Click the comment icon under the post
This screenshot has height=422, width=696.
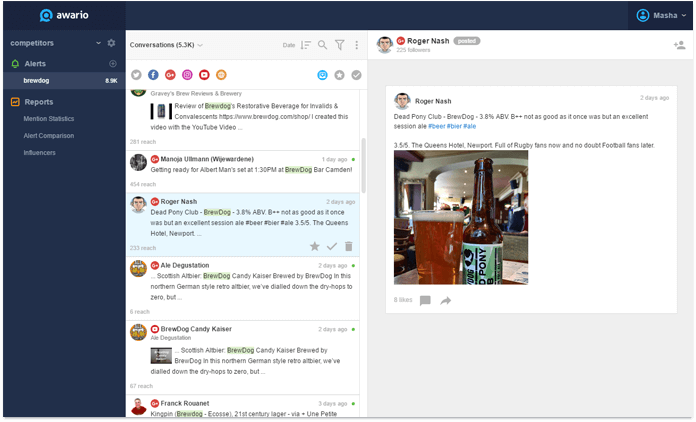[425, 301]
